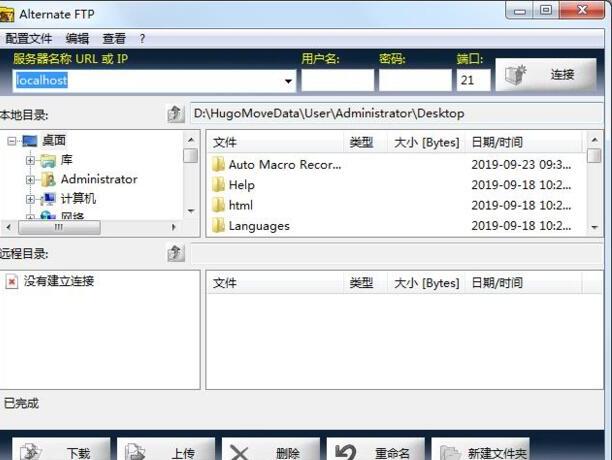
Task: Click the 下载 download button
Action: click(61, 449)
